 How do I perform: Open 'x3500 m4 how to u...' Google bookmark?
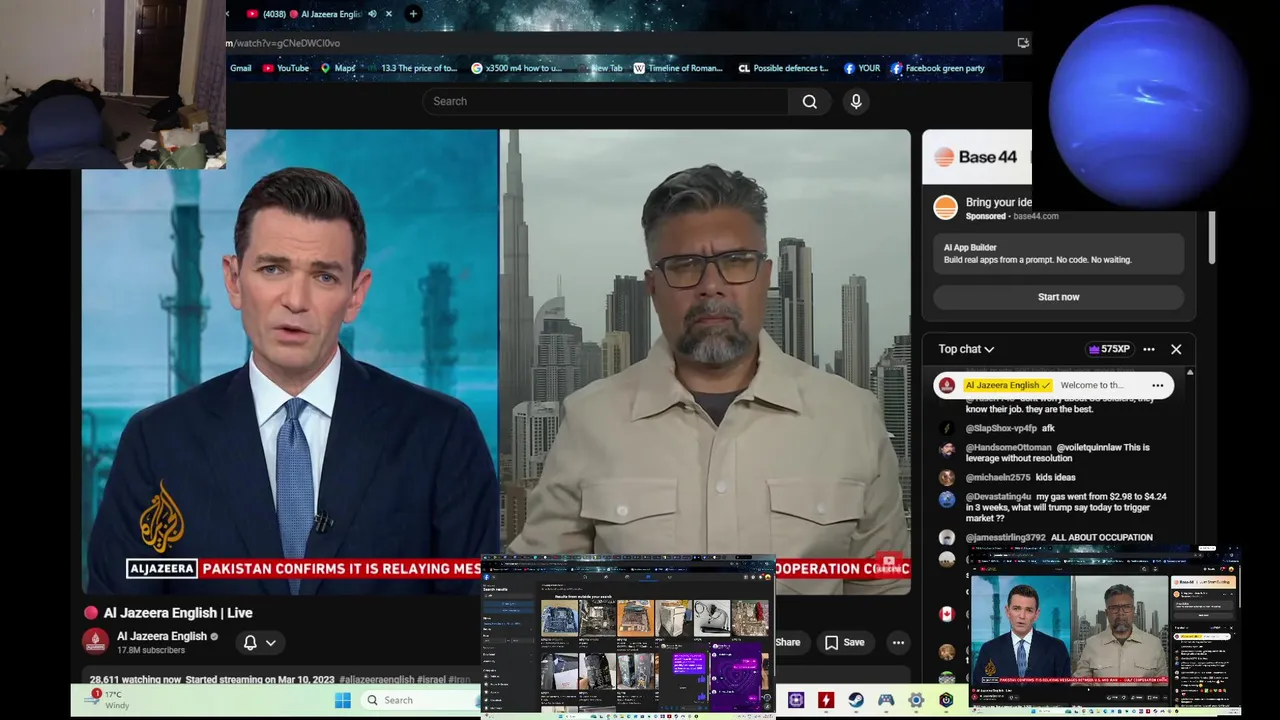(x=517, y=68)
